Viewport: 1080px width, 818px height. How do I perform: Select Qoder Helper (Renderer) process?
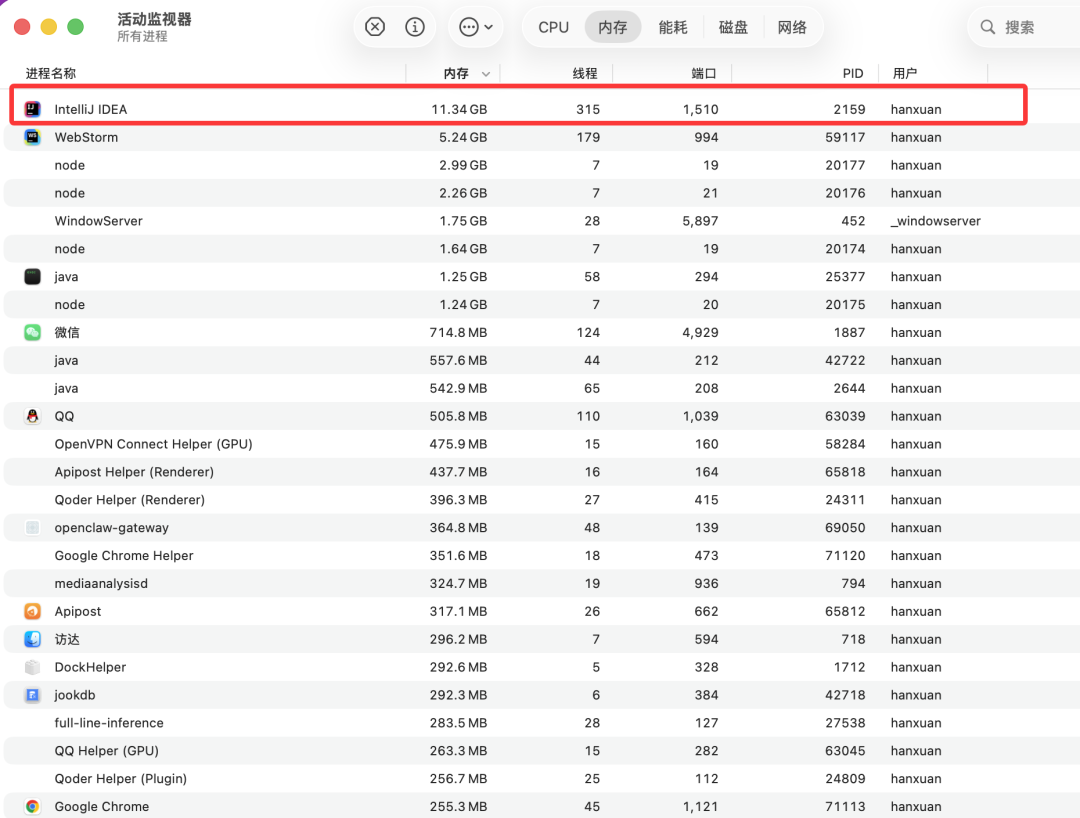pos(540,500)
